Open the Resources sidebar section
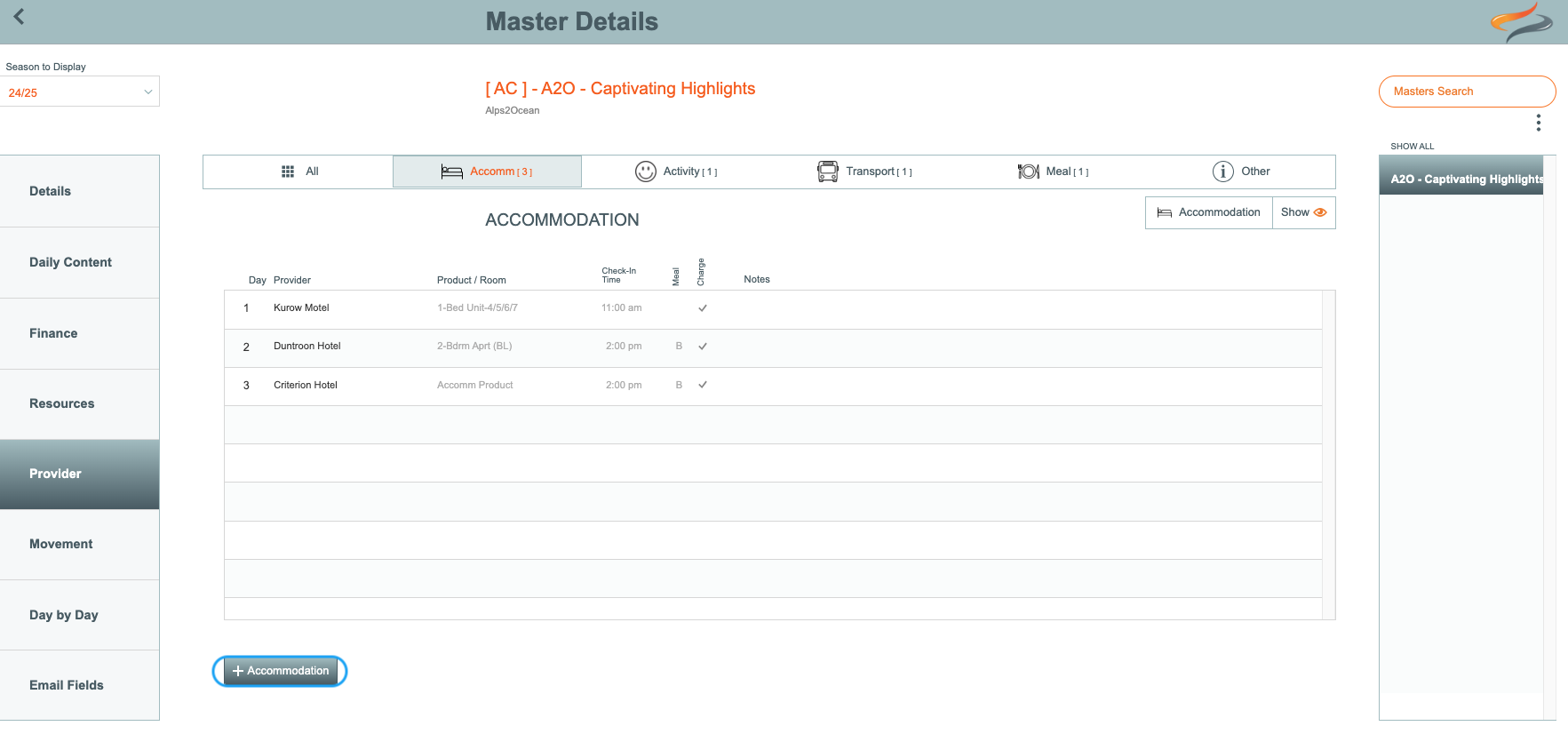1568x734 pixels. coord(80,403)
